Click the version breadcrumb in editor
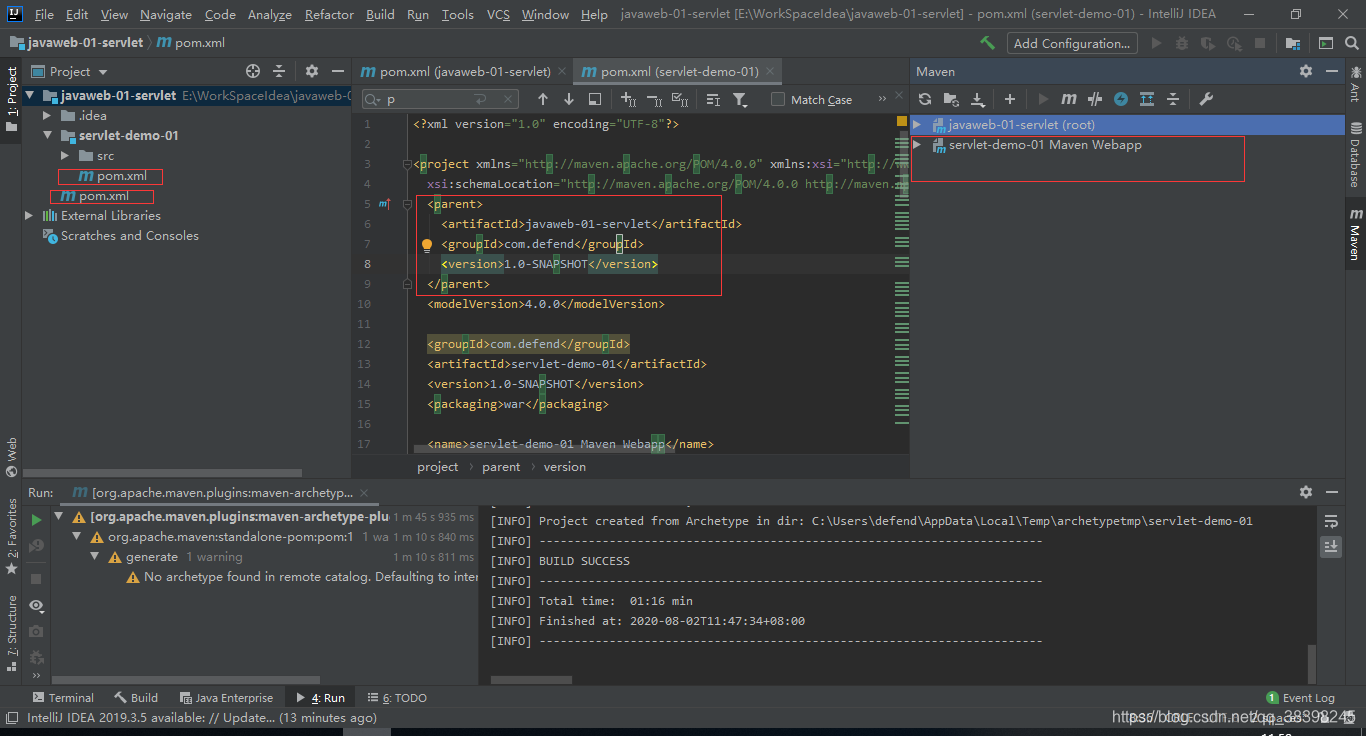Image resolution: width=1366 pixels, height=736 pixels. click(x=565, y=467)
